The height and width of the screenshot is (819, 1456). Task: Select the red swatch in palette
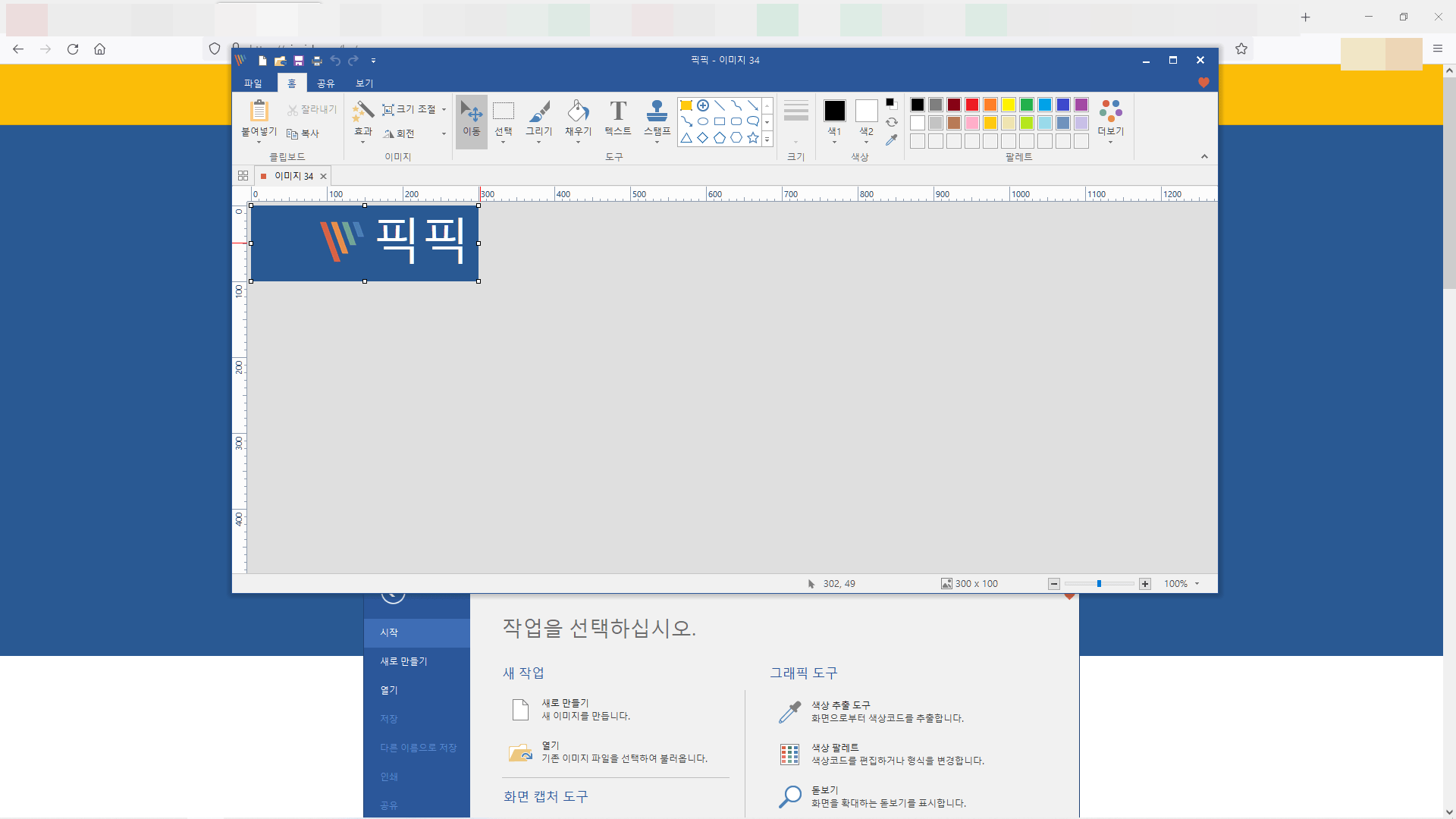(972, 105)
